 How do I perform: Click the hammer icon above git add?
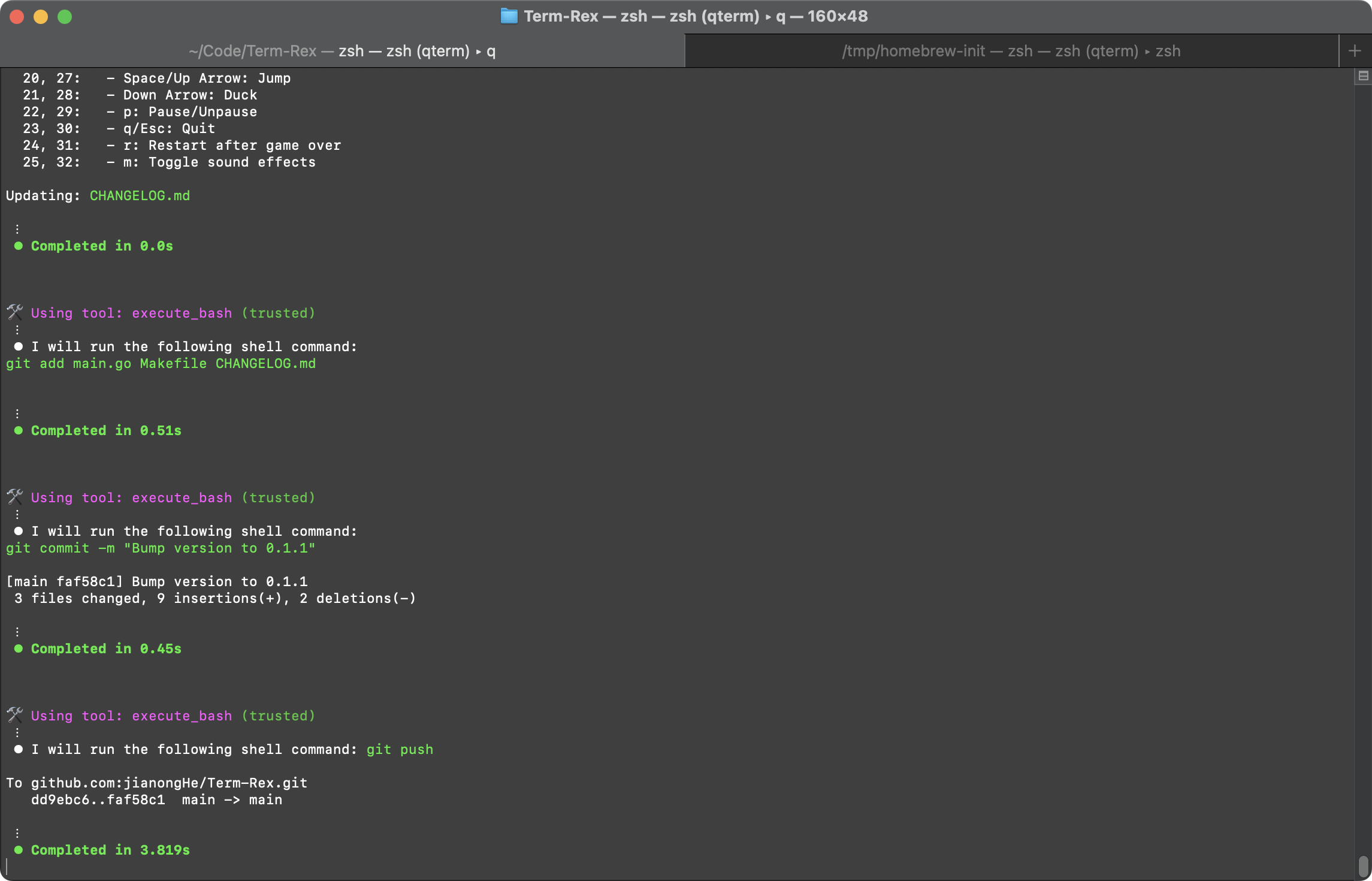(15, 312)
